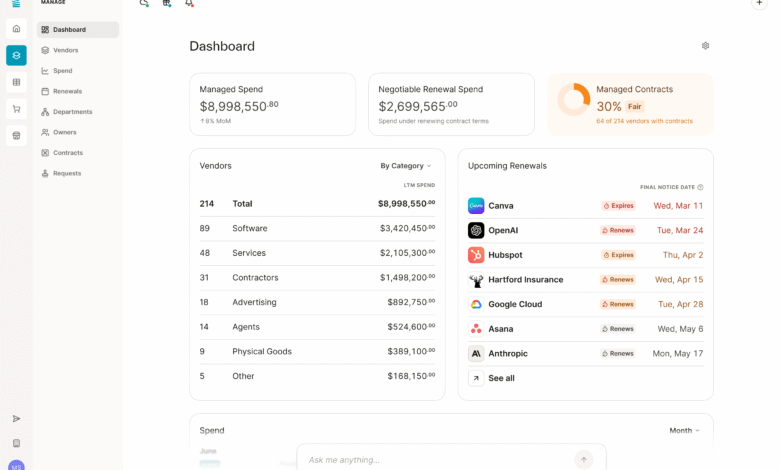Click the Managed Contracts donut chart

pyautogui.click(x=574, y=100)
